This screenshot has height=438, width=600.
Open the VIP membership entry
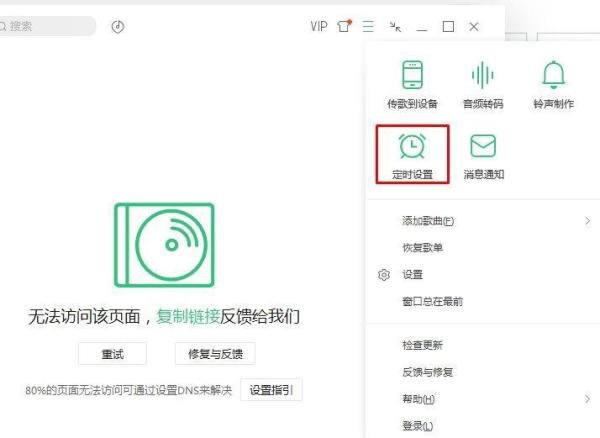tap(319, 26)
